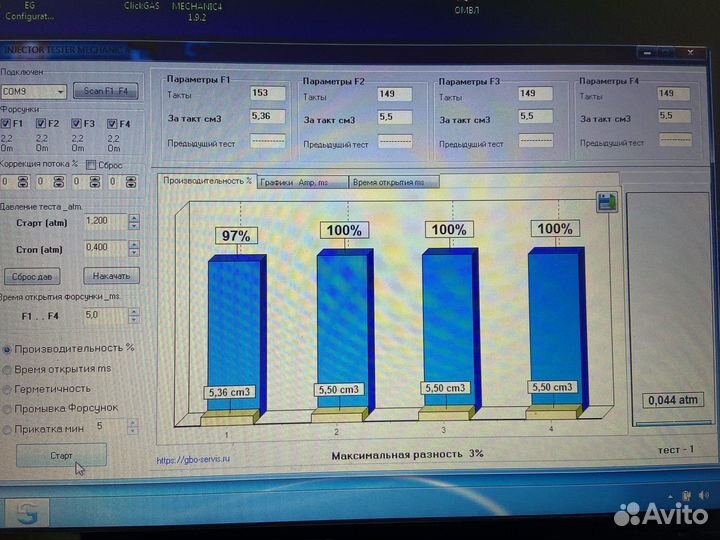The image size is (720, 540).
Task: Adjust the F1..F4 opening time spinner
Action: (x=134, y=315)
